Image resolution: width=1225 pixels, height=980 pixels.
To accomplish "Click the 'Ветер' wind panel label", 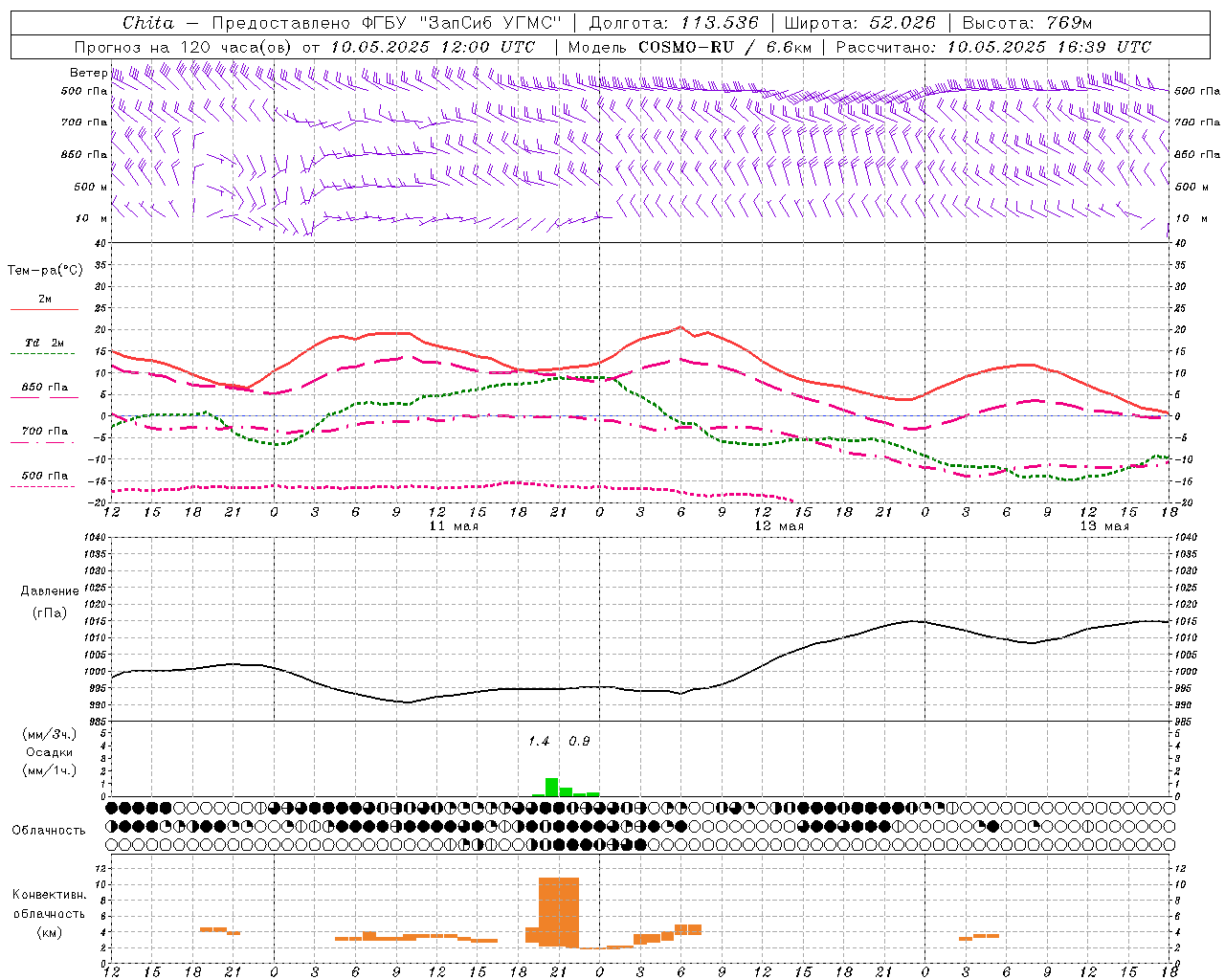I will [x=88, y=73].
